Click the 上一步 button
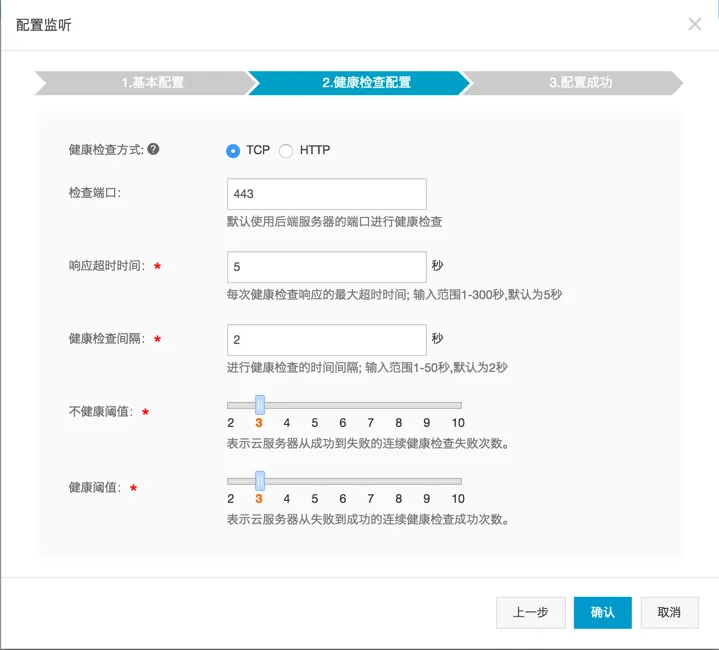This screenshot has width=719, height=650. 530,612
